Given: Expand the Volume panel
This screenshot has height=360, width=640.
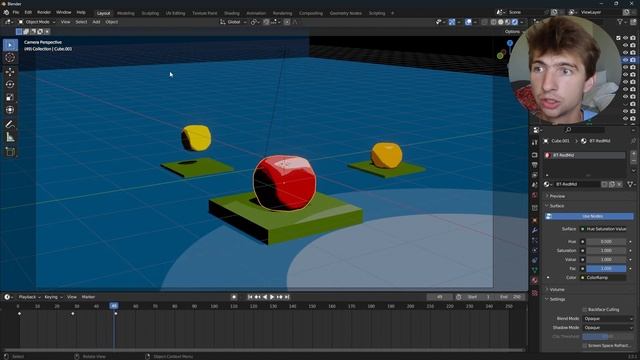Looking at the screenshot, I should (557, 290).
